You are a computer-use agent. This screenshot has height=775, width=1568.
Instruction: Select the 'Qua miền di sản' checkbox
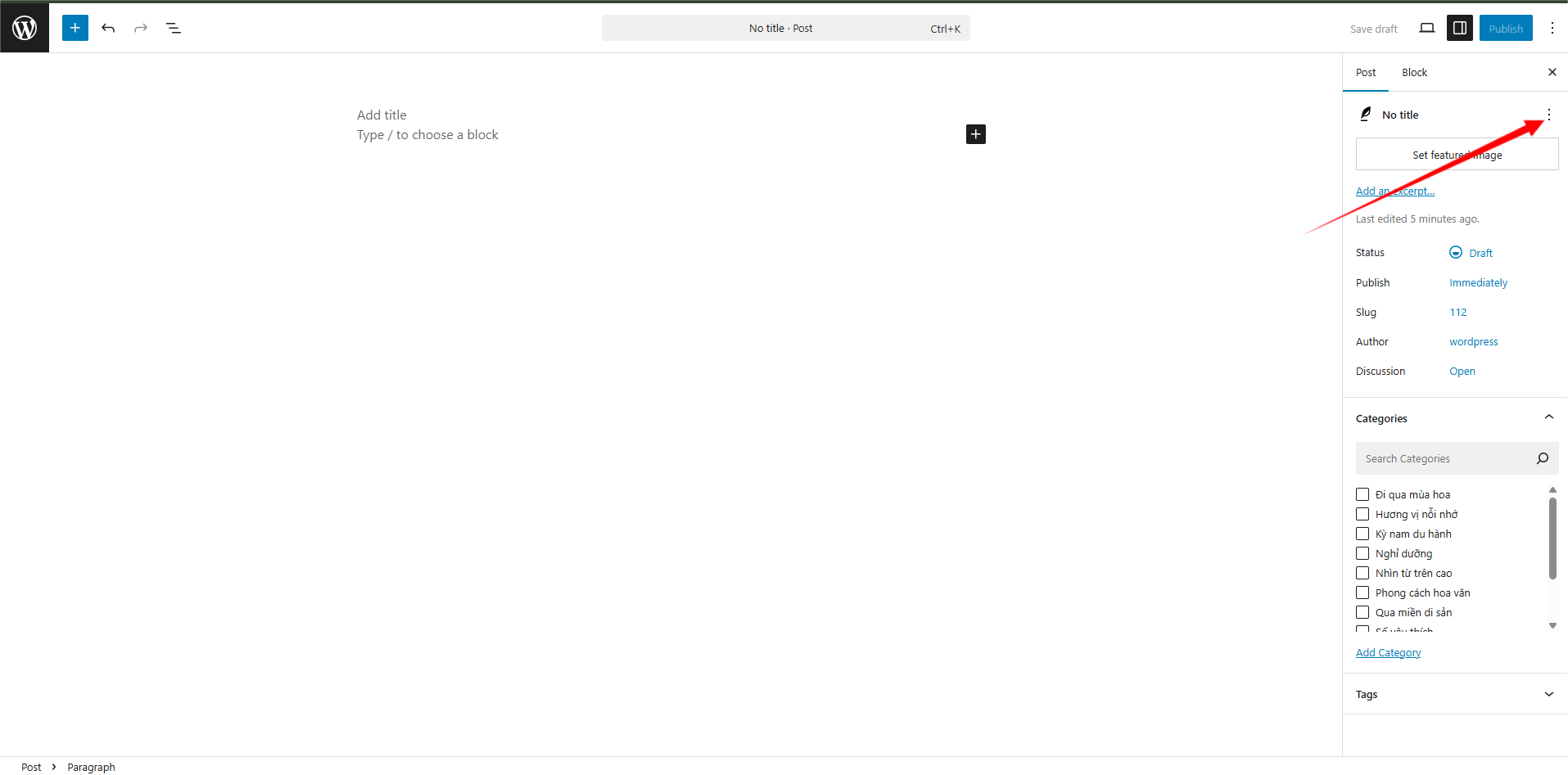point(1362,612)
